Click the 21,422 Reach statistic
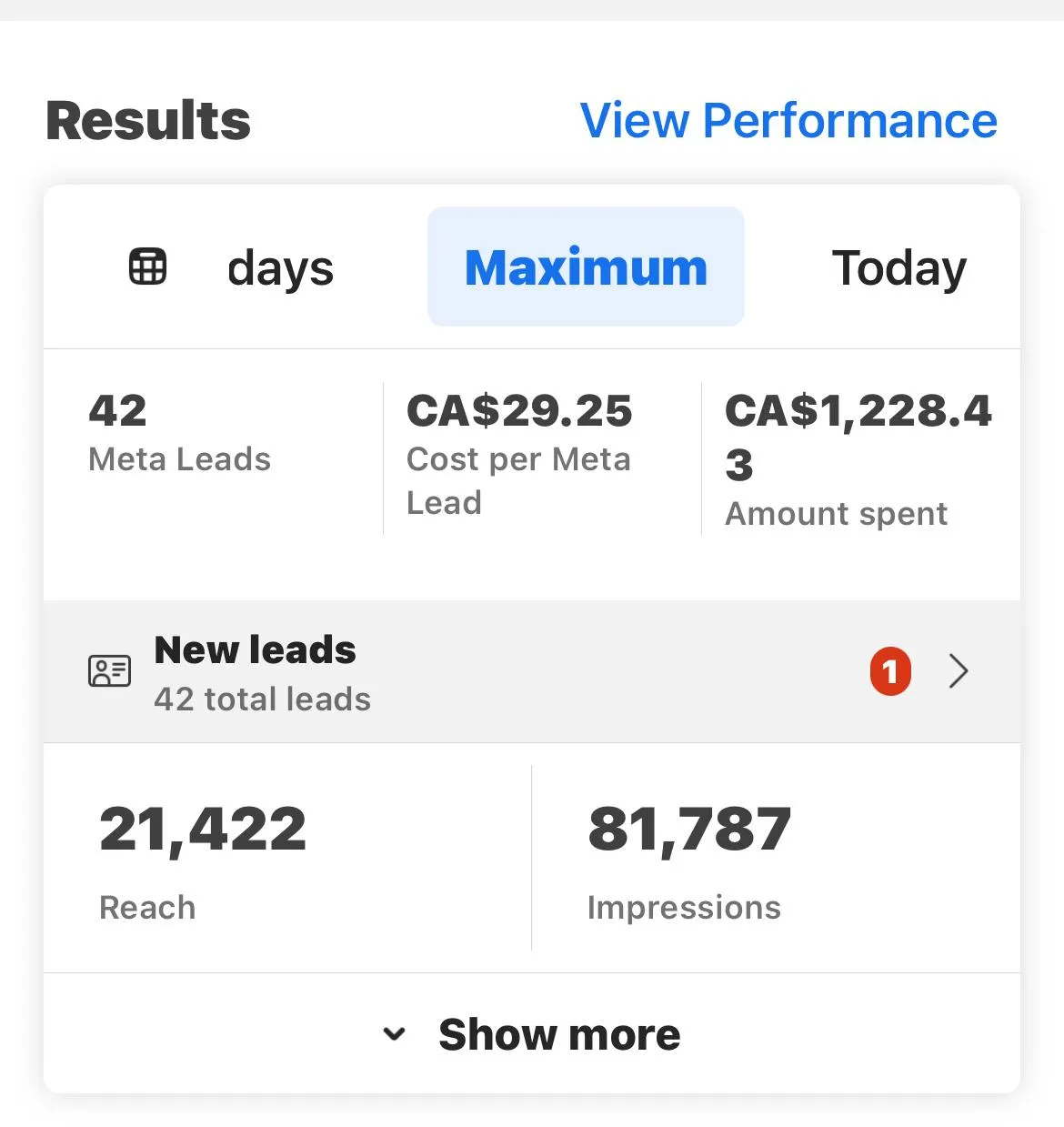The width and height of the screenshot is (1064, 1127). (x=203, y=830)
